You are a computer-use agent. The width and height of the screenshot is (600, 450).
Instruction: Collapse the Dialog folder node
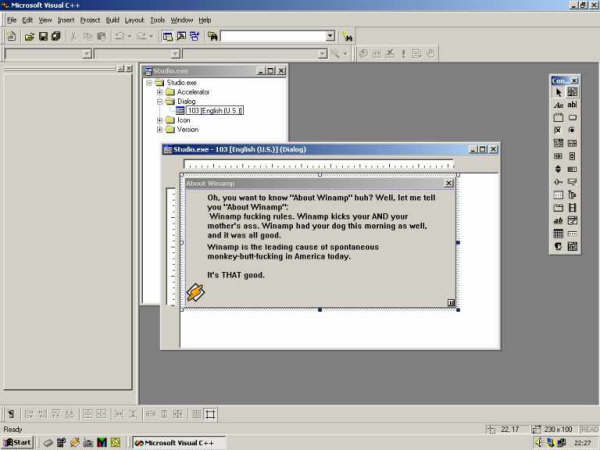[x=160, y=101]
